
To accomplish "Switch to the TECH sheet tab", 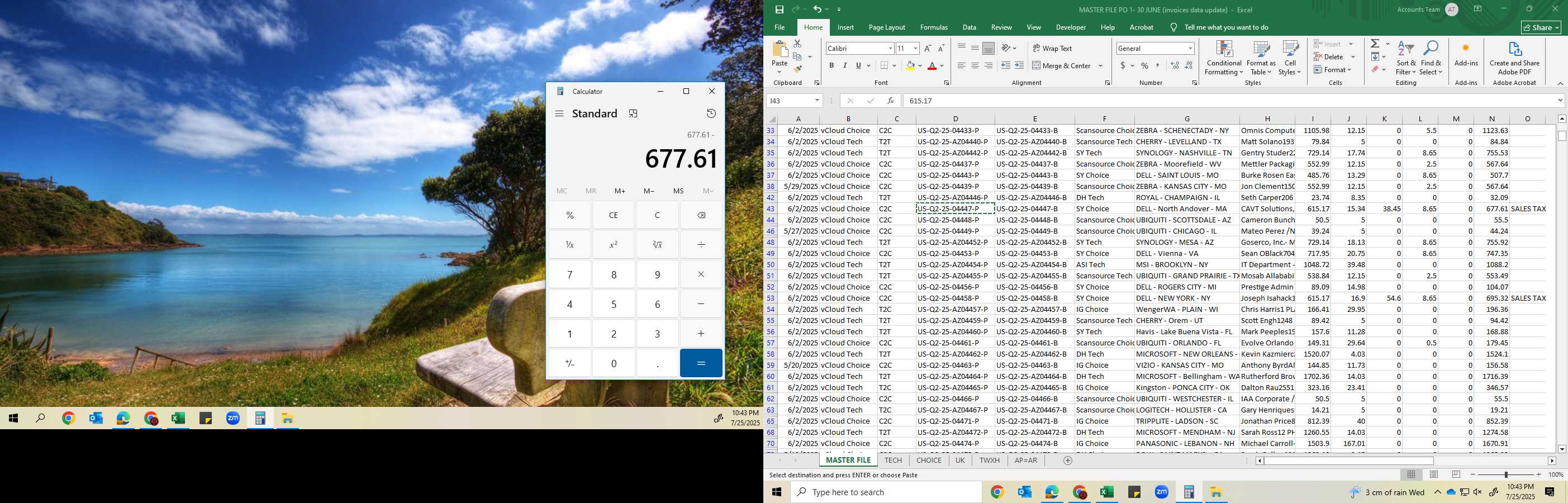I will click(x=893, y=461).
